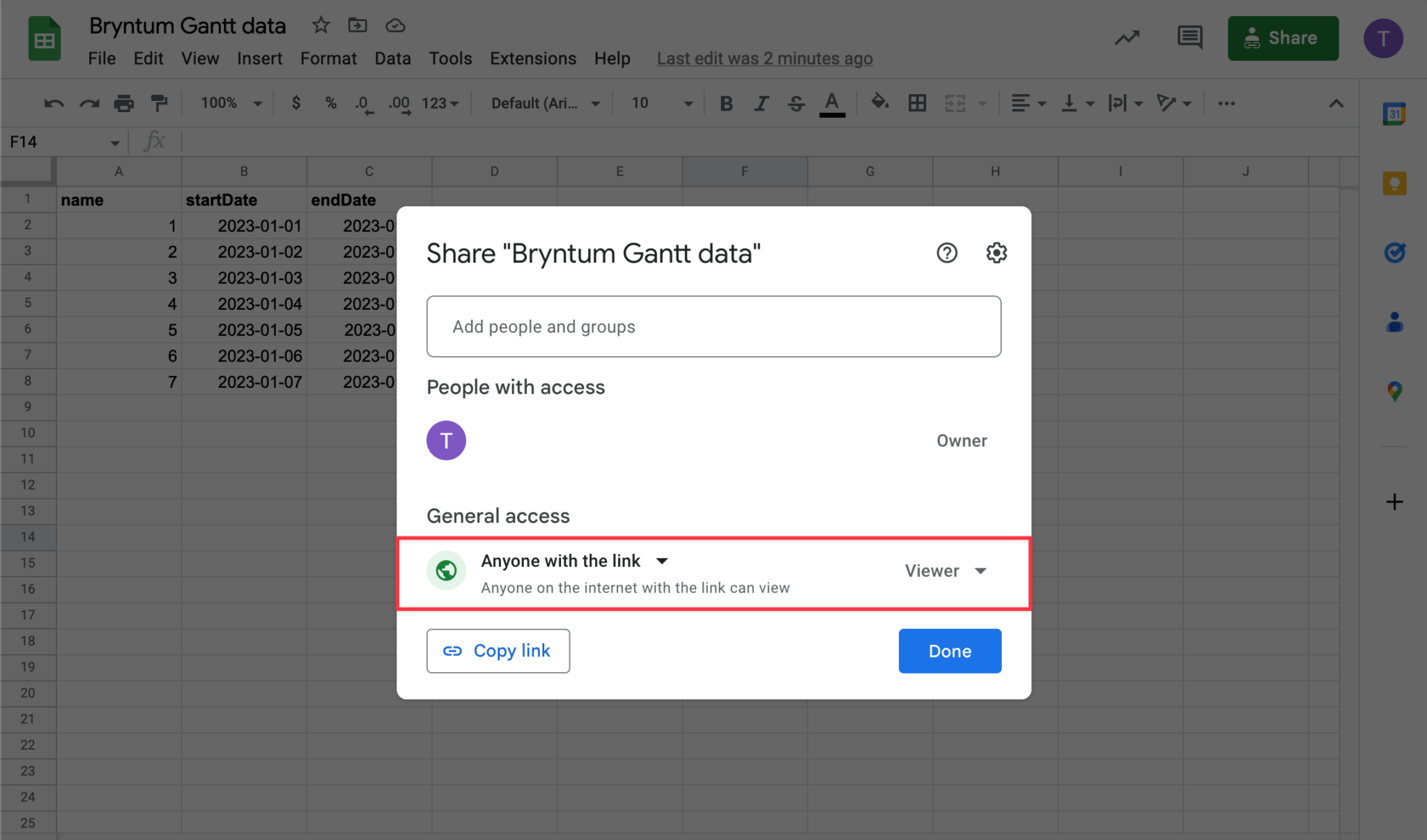The image size is (1427, 840).
Task: Click the green Share button
Action: 1283,38
